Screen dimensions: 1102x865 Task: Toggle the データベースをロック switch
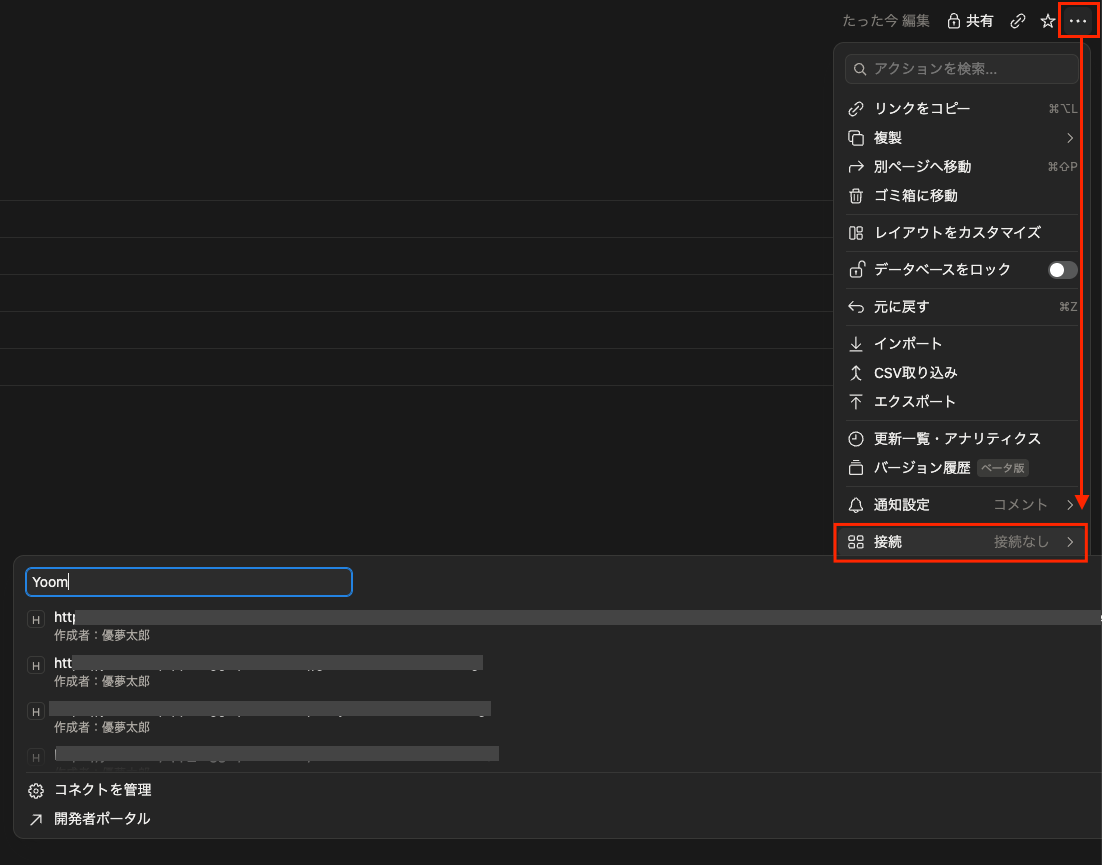pyautogui.click(x=1062, y=271)
